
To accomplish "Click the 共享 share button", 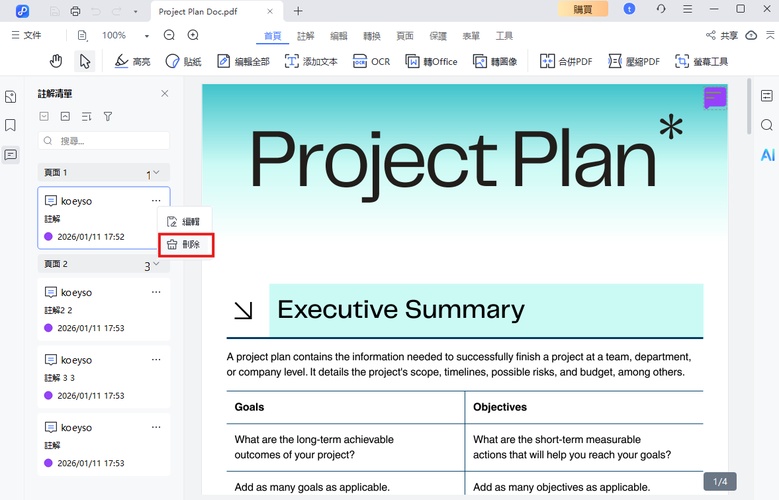I will [723, 35].
